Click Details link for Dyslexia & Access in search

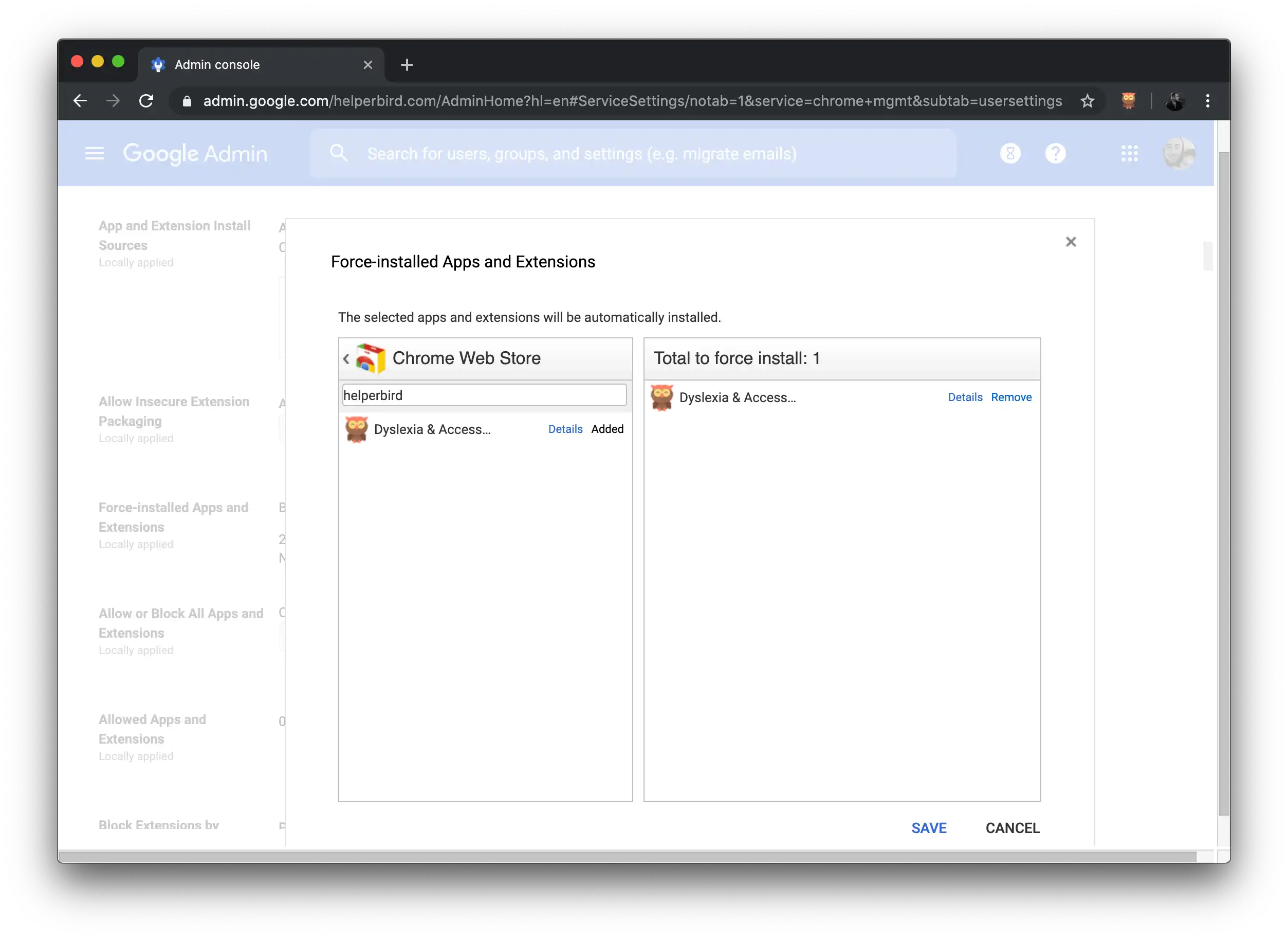pyautogui.click(x=565, y=428)
